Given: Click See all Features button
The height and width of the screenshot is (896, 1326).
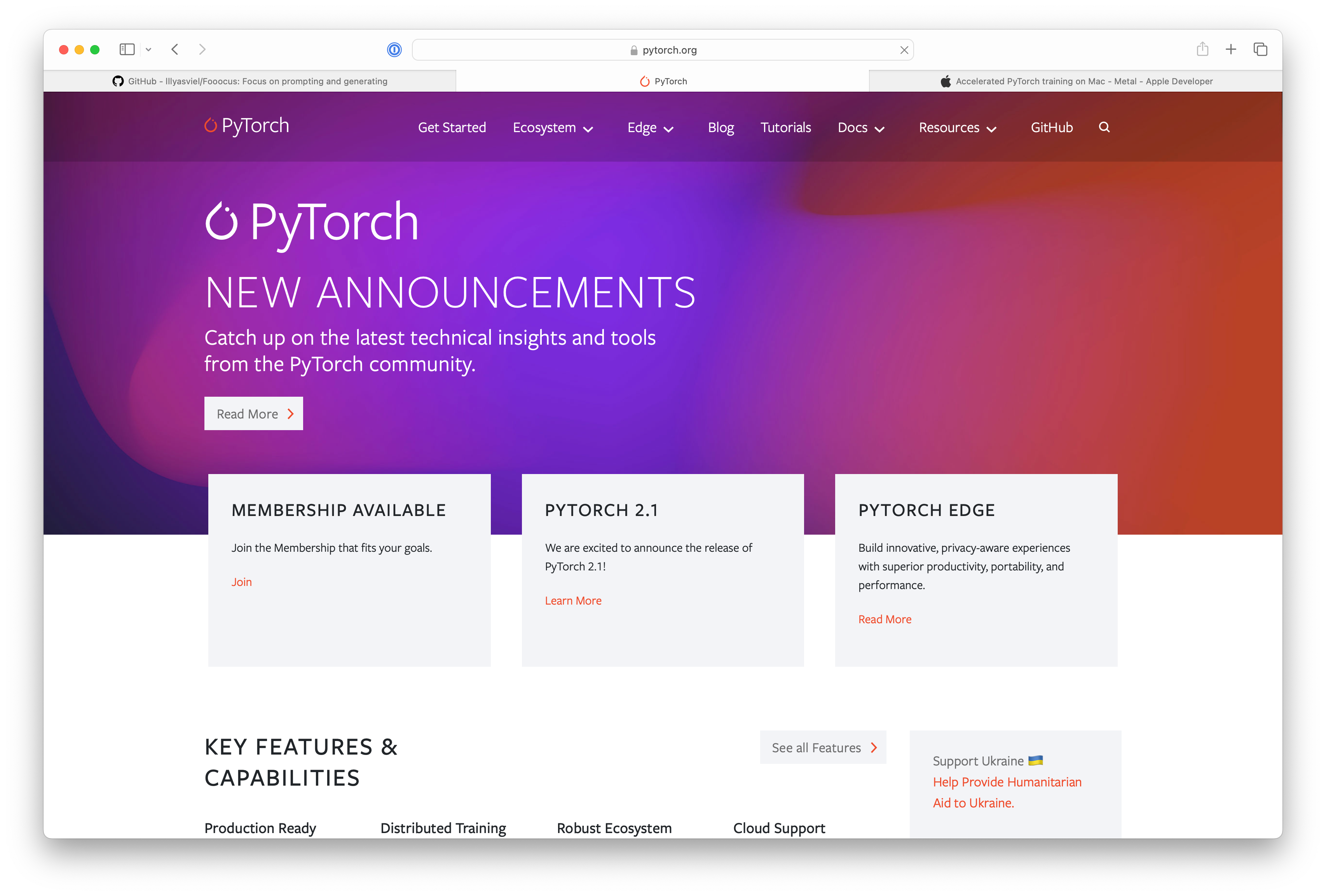Looking at the screenshot, I should coord(822,747).
